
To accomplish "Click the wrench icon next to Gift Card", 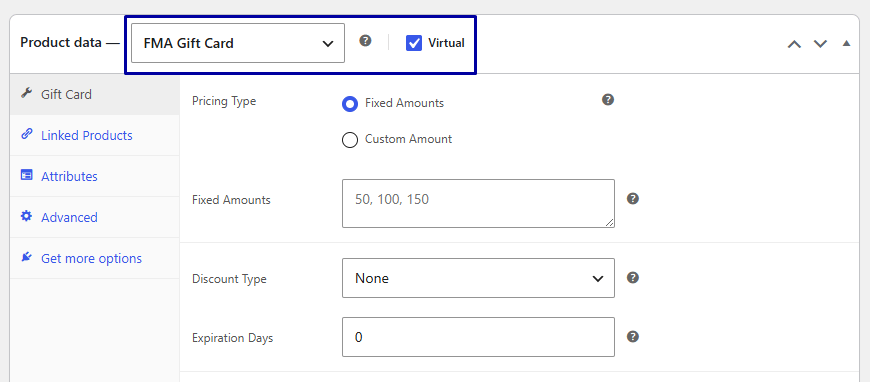I will point(26,93).
